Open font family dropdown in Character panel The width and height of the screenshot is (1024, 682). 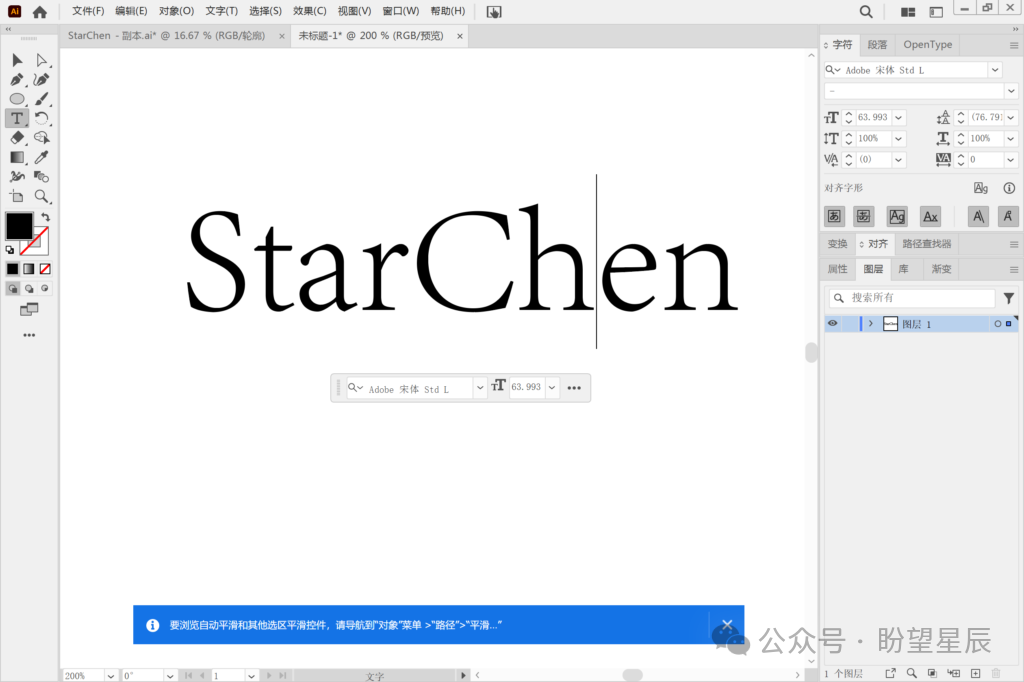point(995,70)
